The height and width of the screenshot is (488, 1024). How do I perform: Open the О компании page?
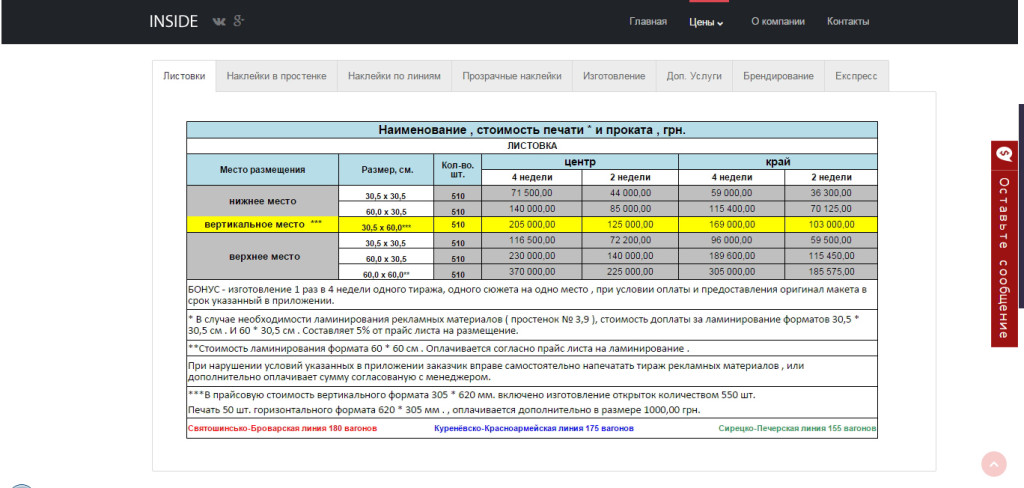click(777, 22)
